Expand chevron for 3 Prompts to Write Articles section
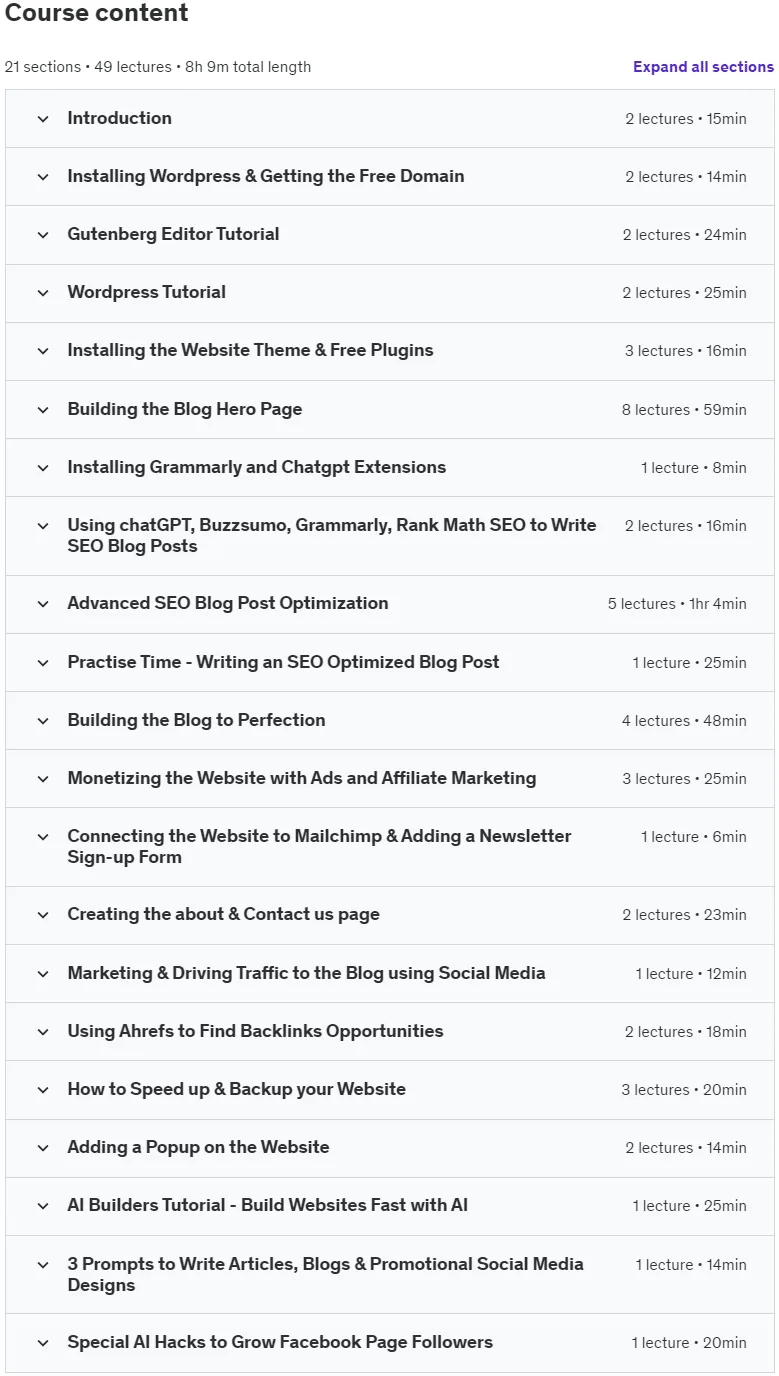 [43, 1265]
